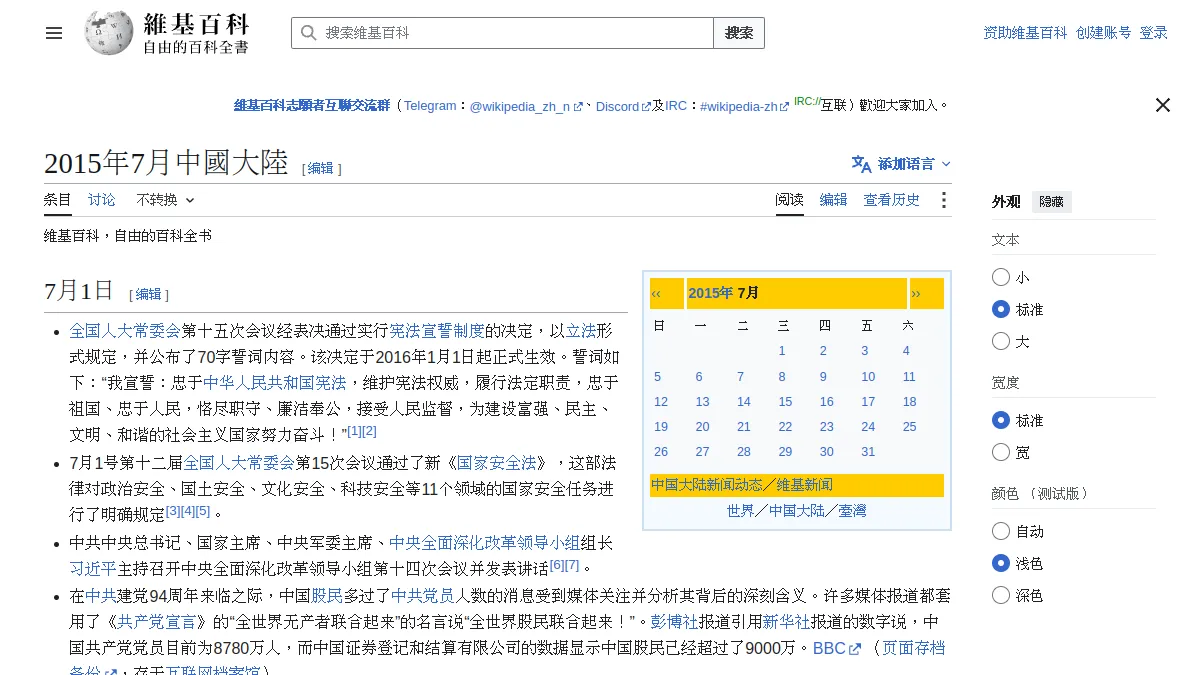Open the 创建账号 link

[x=1104, y=33]
